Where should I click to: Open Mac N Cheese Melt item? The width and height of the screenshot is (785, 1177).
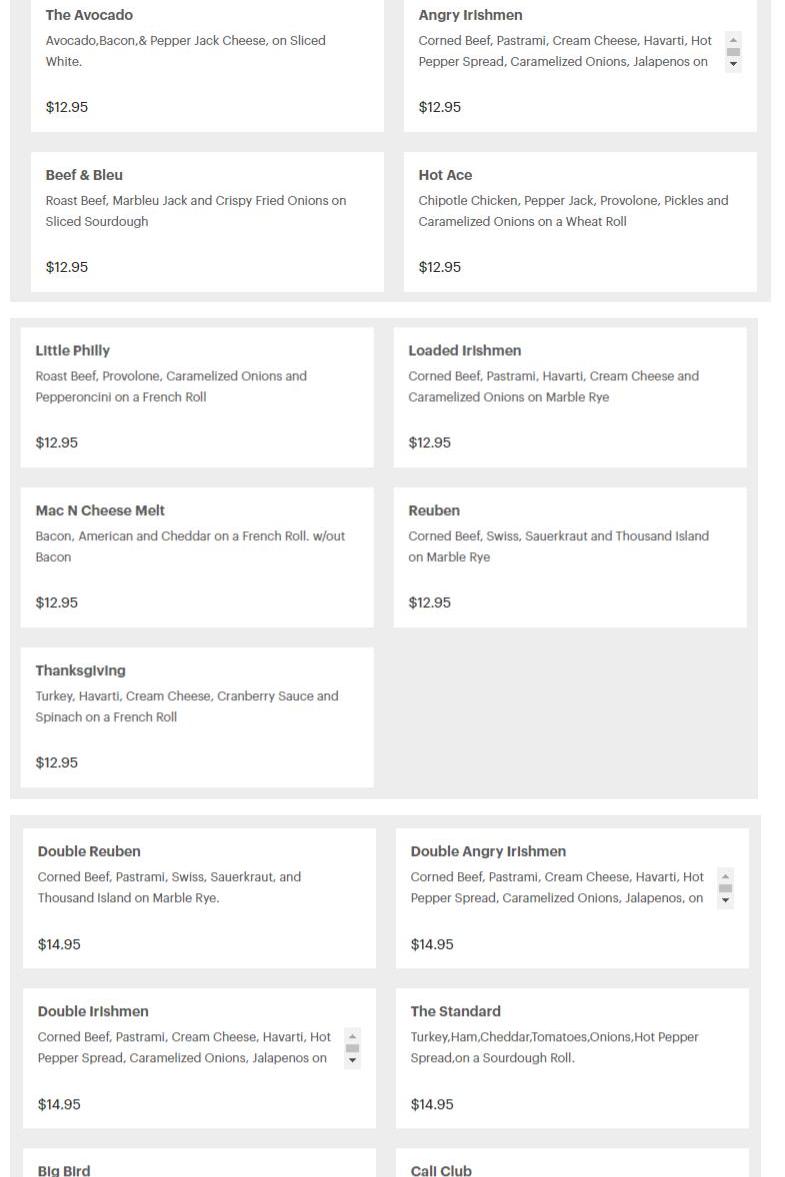tap(100, 511)
